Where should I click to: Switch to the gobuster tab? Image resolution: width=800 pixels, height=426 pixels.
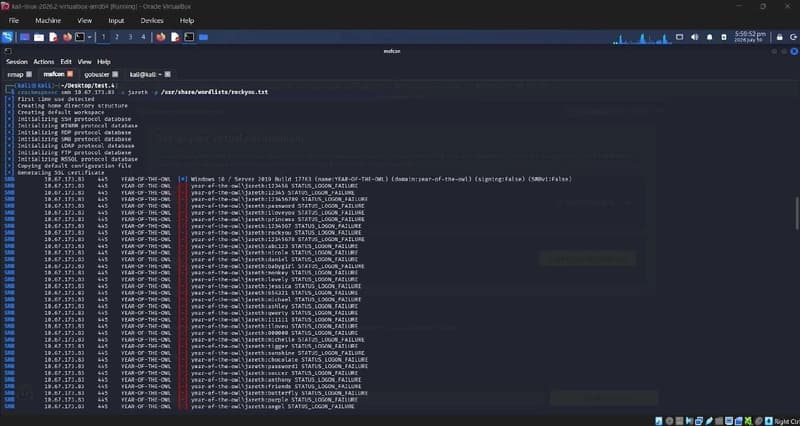tap(97, 74)
